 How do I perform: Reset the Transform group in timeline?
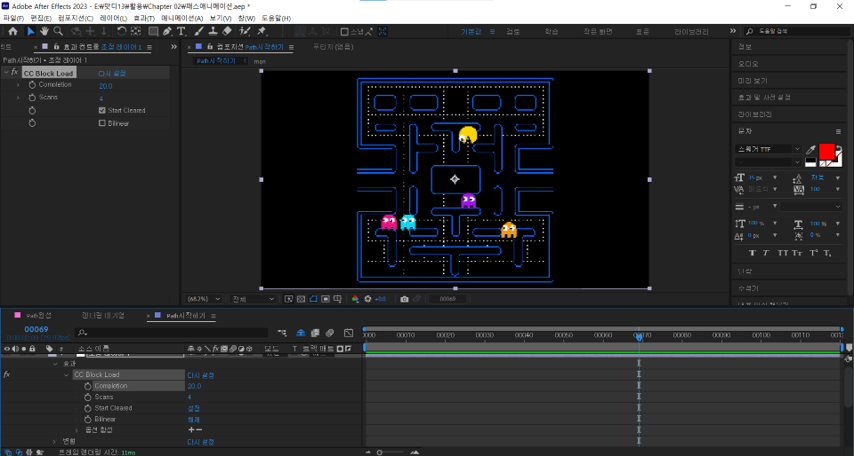pyautogui.click(x=200, y=442)
